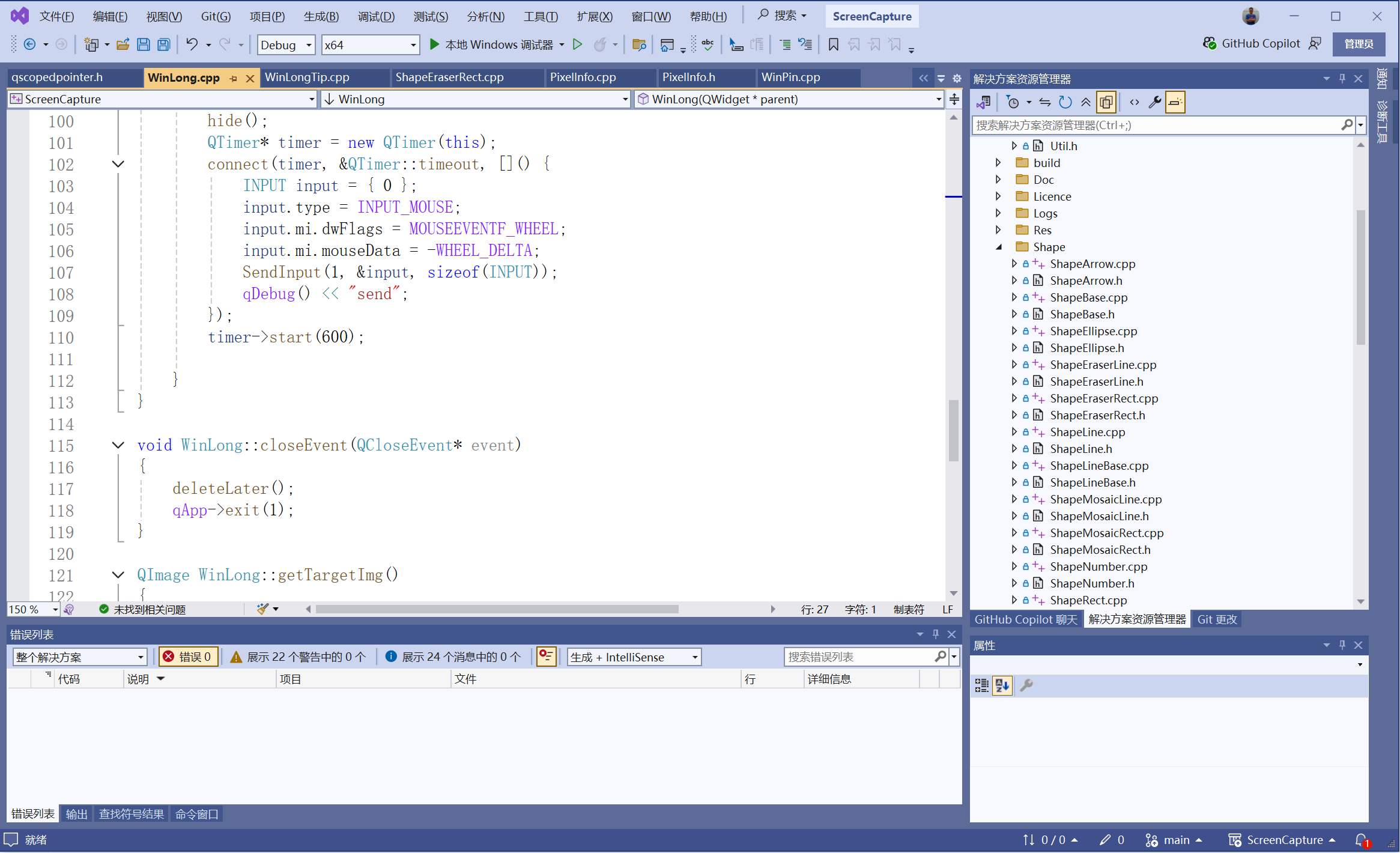Viewport: 1400px width, 853px height.
Task: Collapse the closeEvent function code block
Action: (x=118, y=445)
